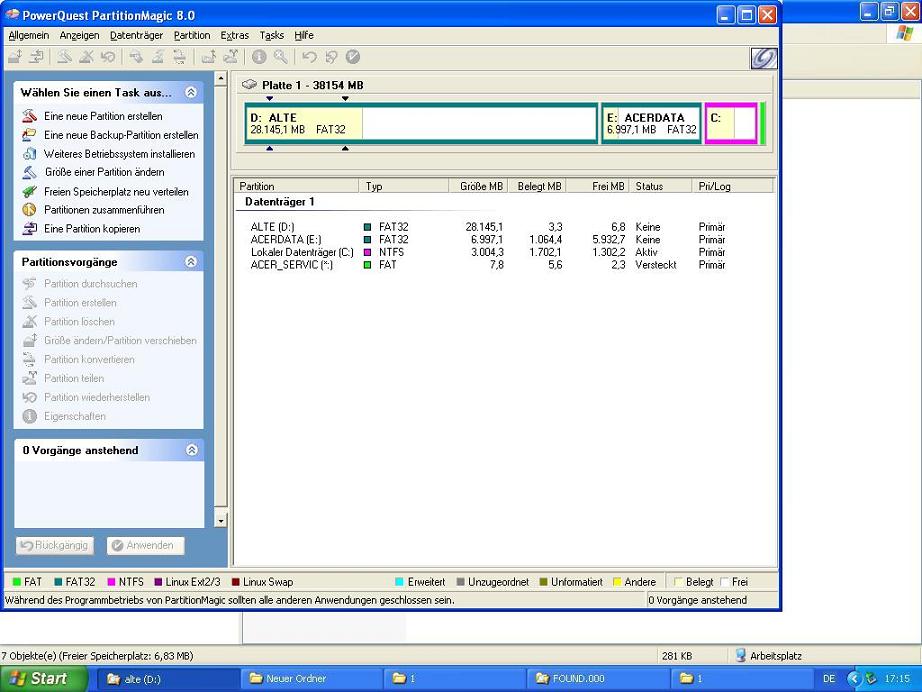Select the D: ALTE partition in disk map
The image size is (922, 692).
click(x=421, y=123)
